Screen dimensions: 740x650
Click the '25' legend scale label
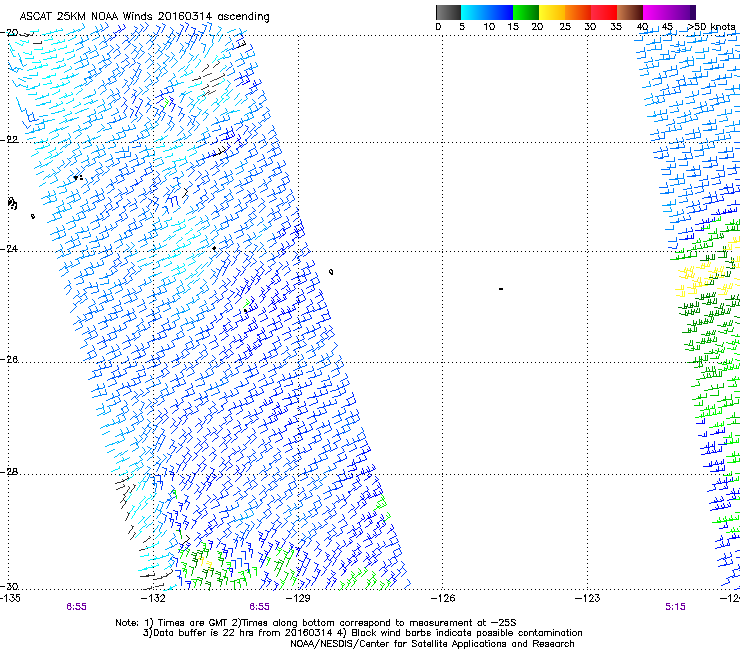coord(565,27)
